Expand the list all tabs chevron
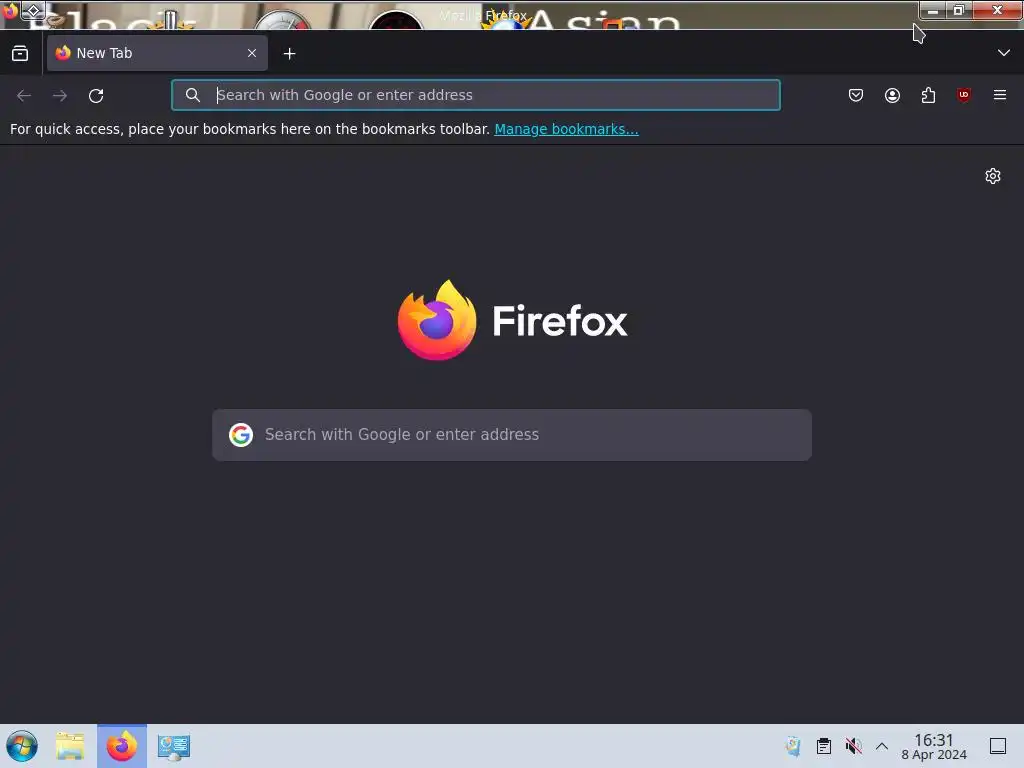1024x768 pixels. [1004, 53]
